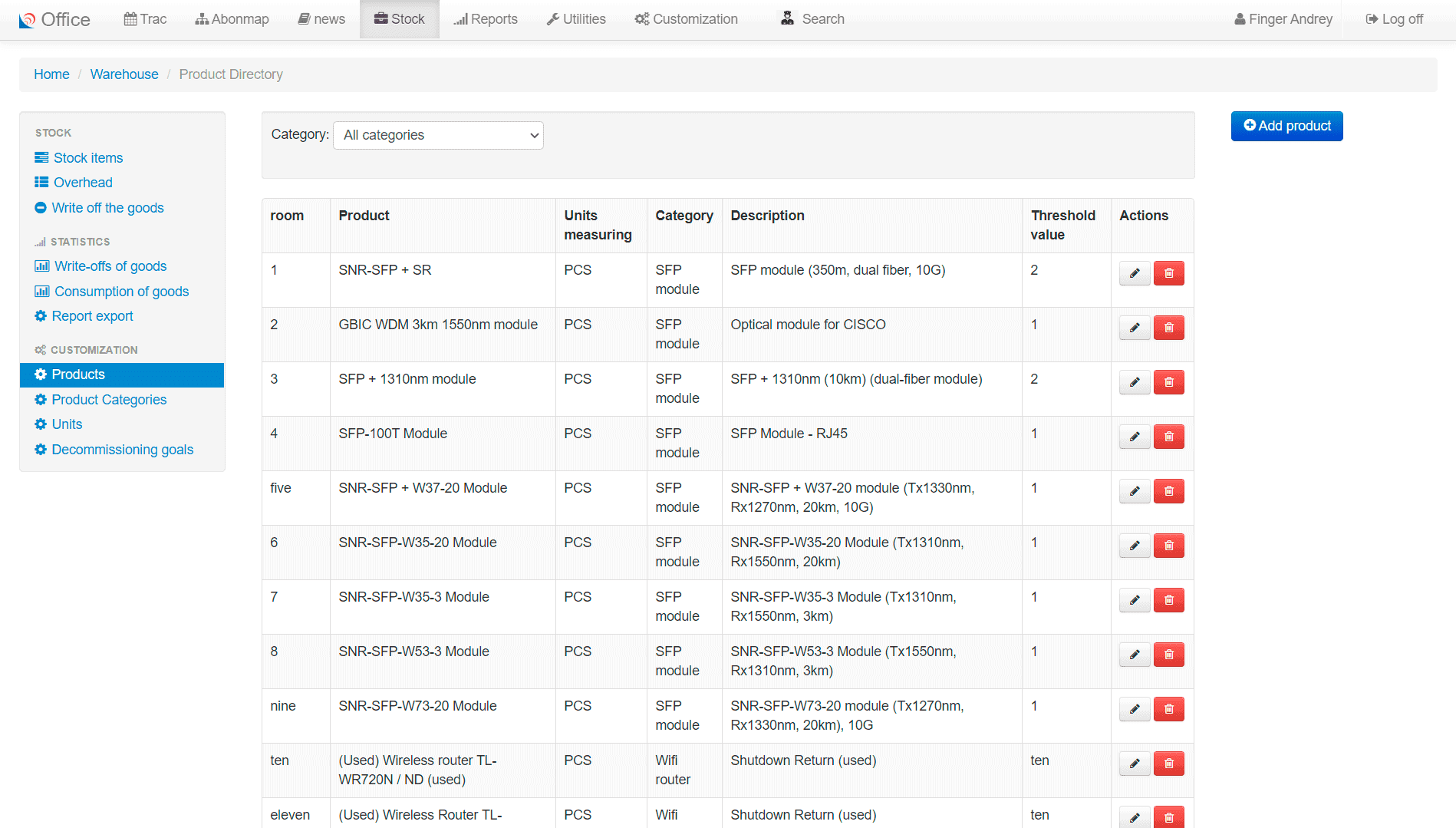
Task: Select 'Product Directory' breadcrumb text
Action: pyautogui.click(x=231, y=74)
